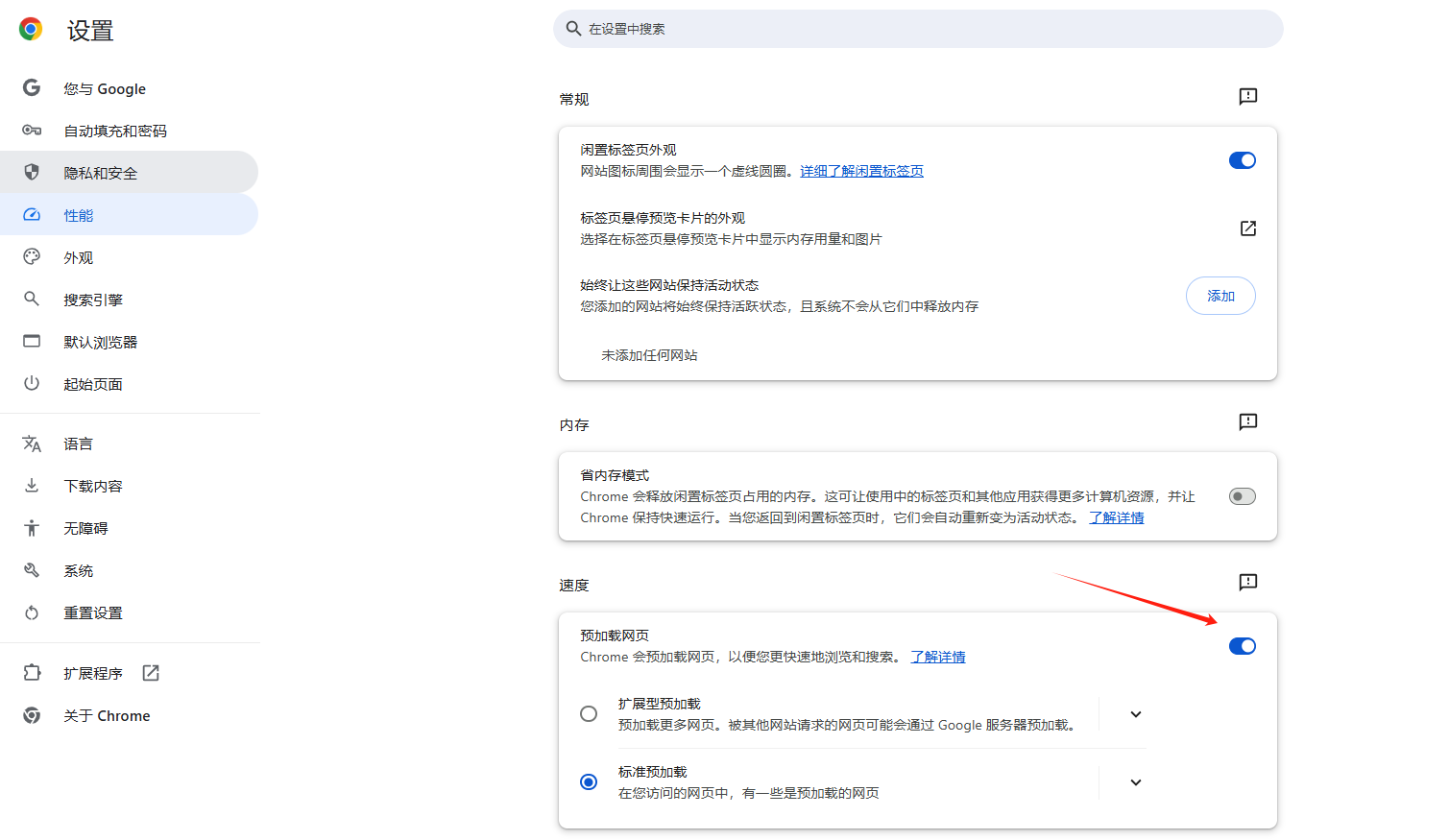
Task: Click the search magnifier icon in search bar
Action: click(x=573, y=29)
